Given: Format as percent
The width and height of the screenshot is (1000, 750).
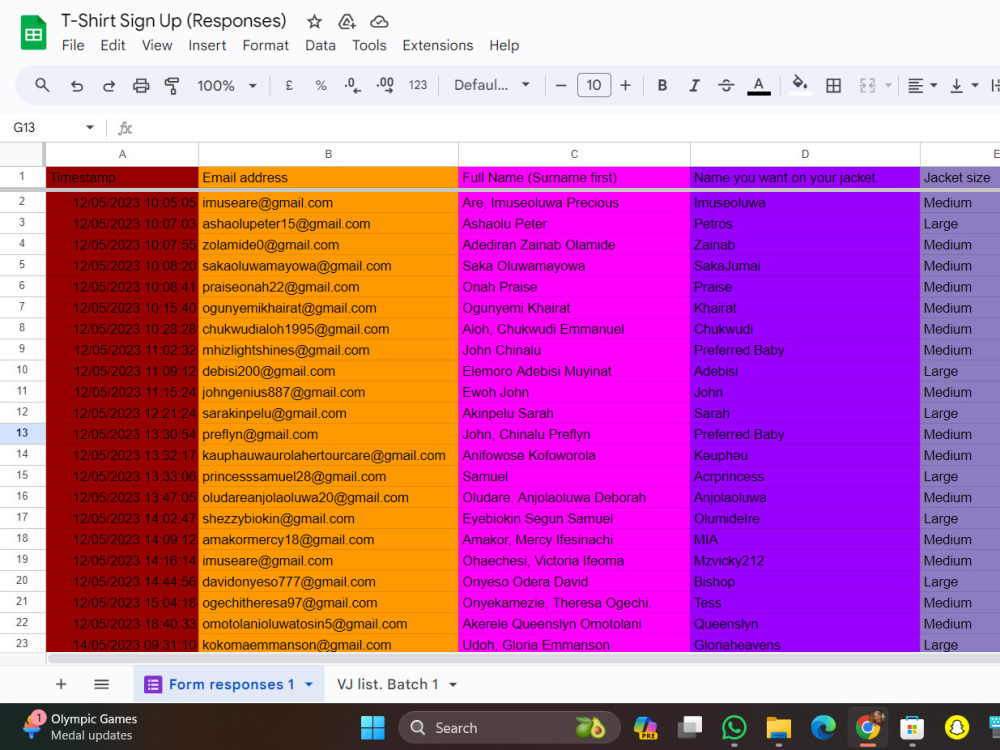Looking at the screenshot, I should coord(321,85).
